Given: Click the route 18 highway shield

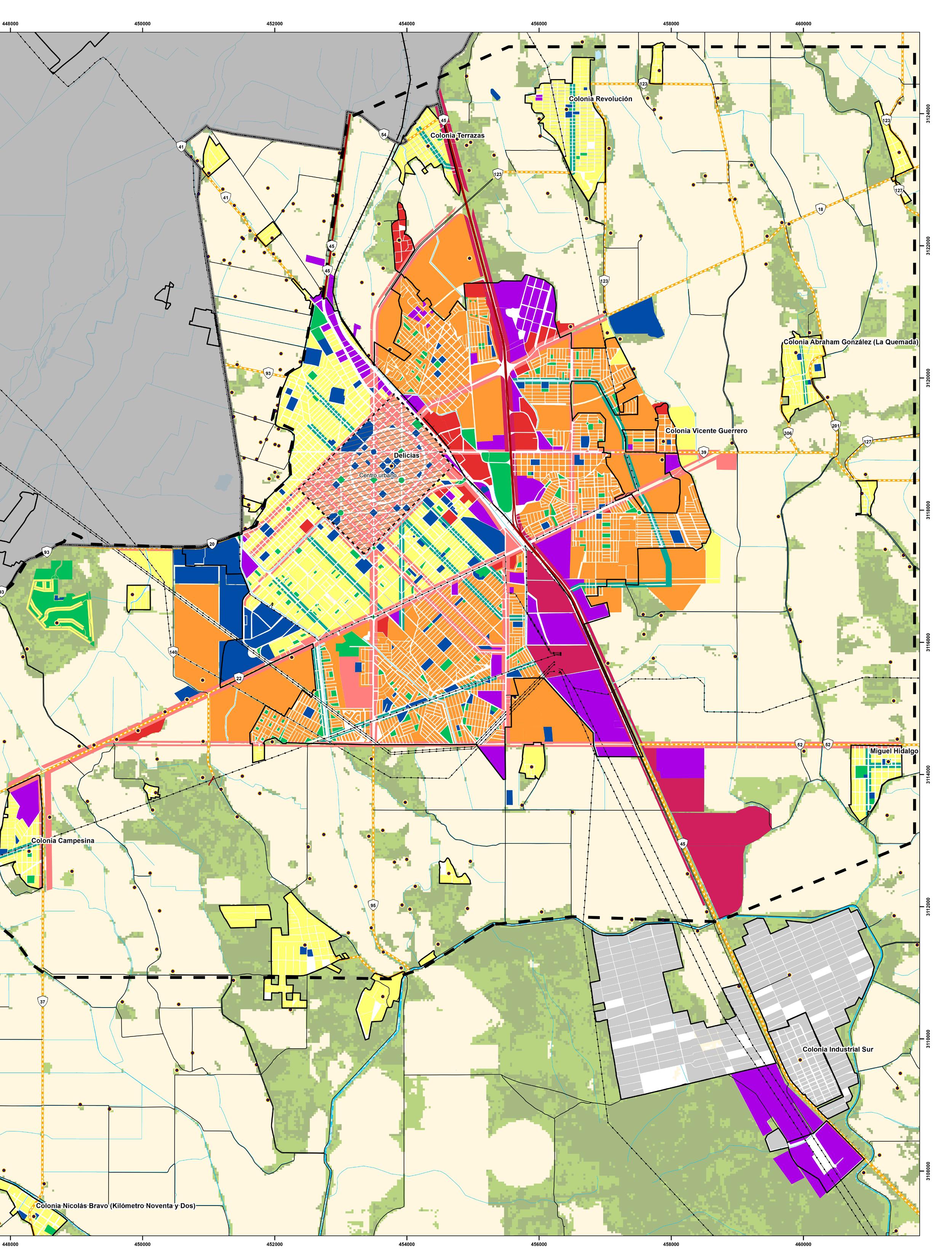Looking at the screenshot, I should [x=820, y=210].
